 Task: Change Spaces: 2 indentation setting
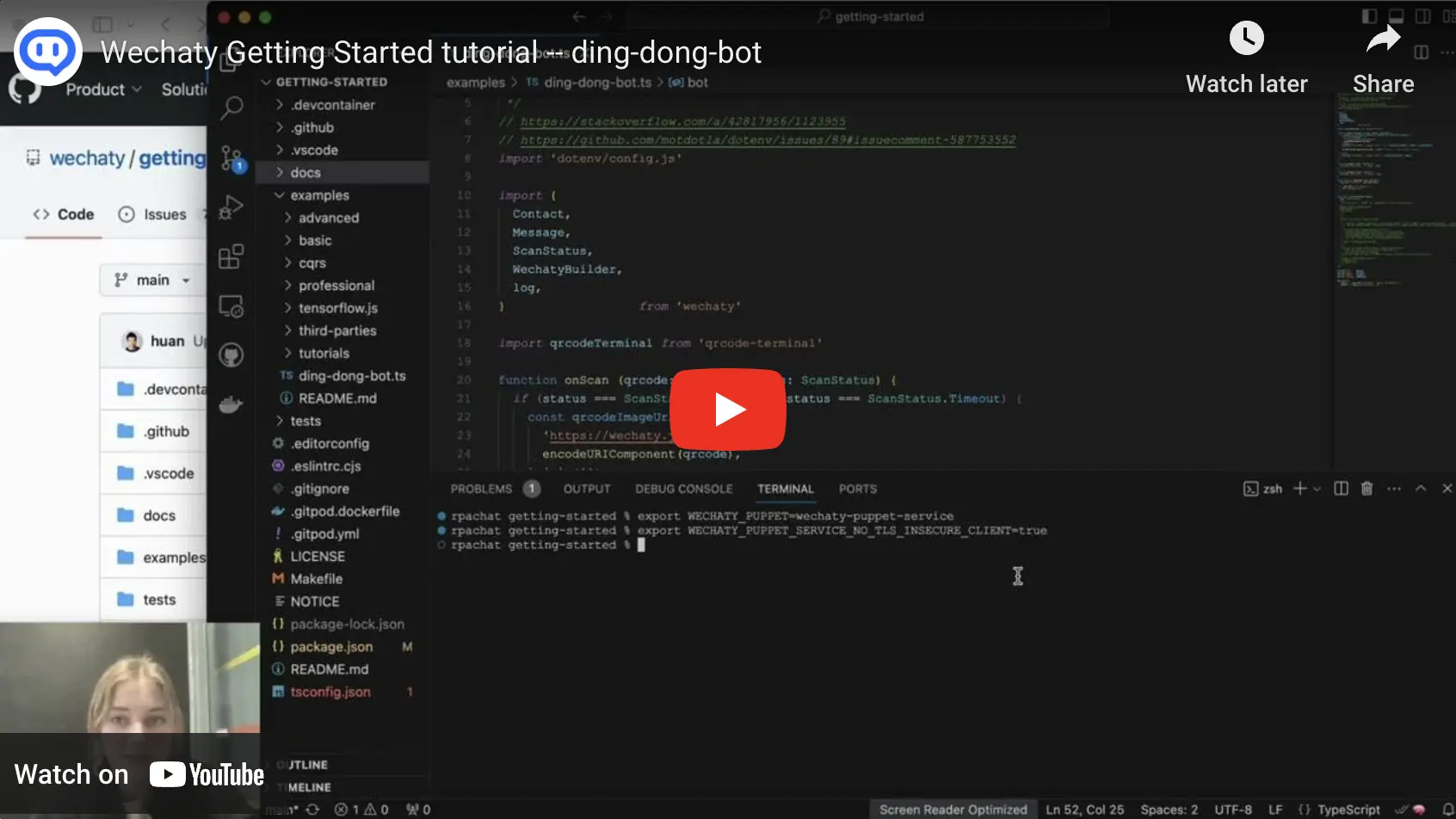(1169, 810)
